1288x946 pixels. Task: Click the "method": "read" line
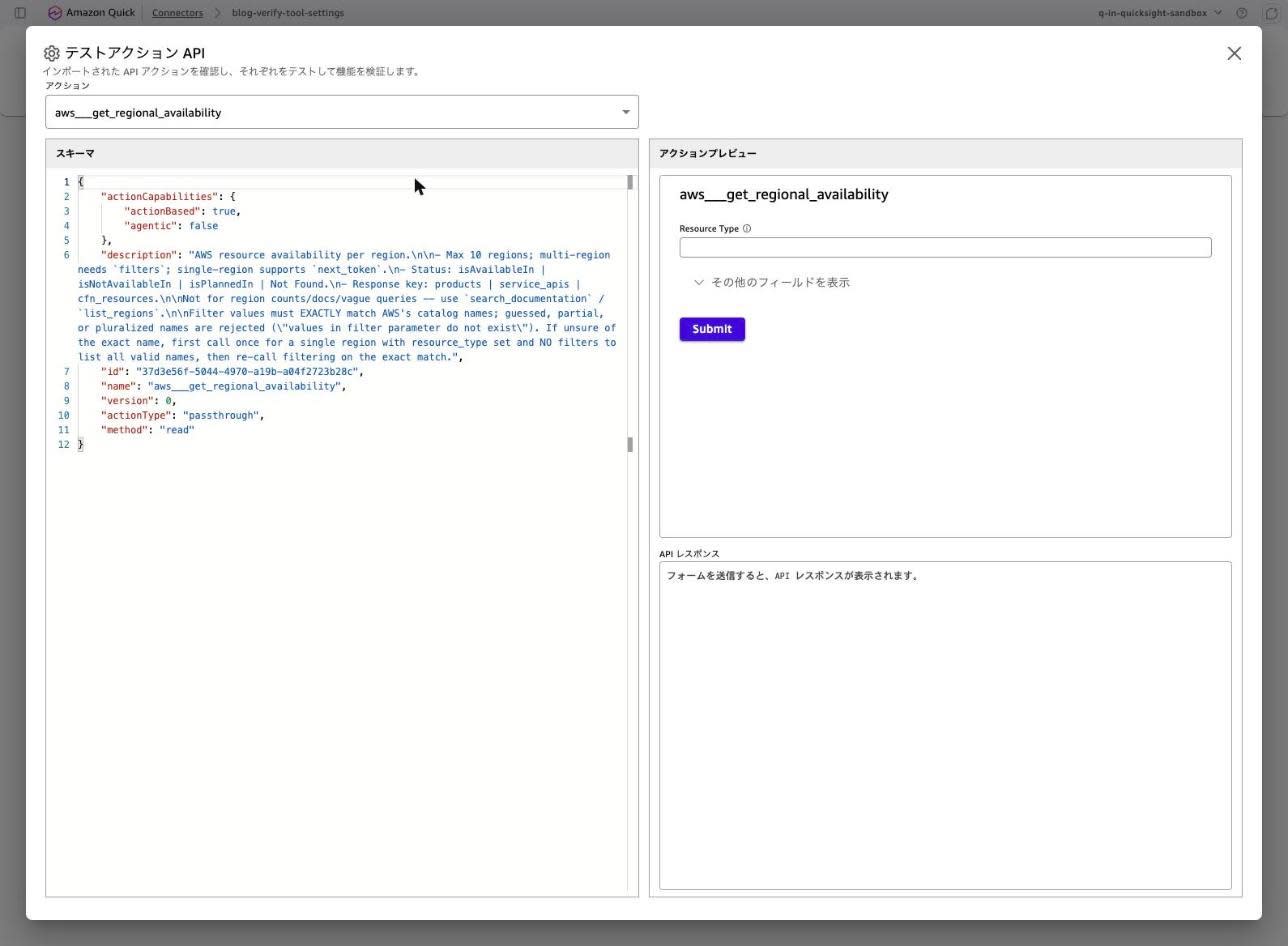pyautogui.click(x=147, y=430)
